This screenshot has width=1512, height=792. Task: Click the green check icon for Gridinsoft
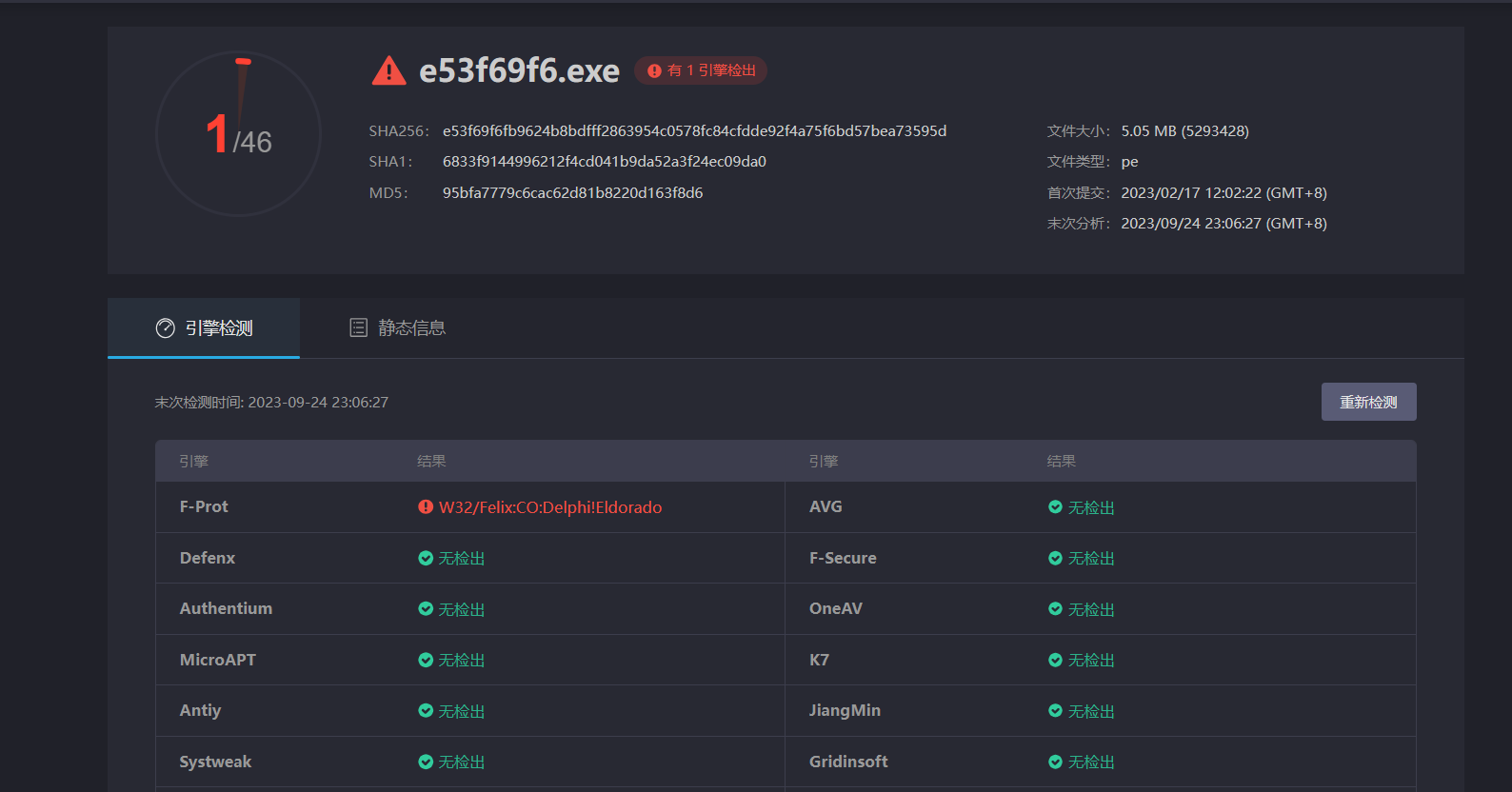point(1055,762)
